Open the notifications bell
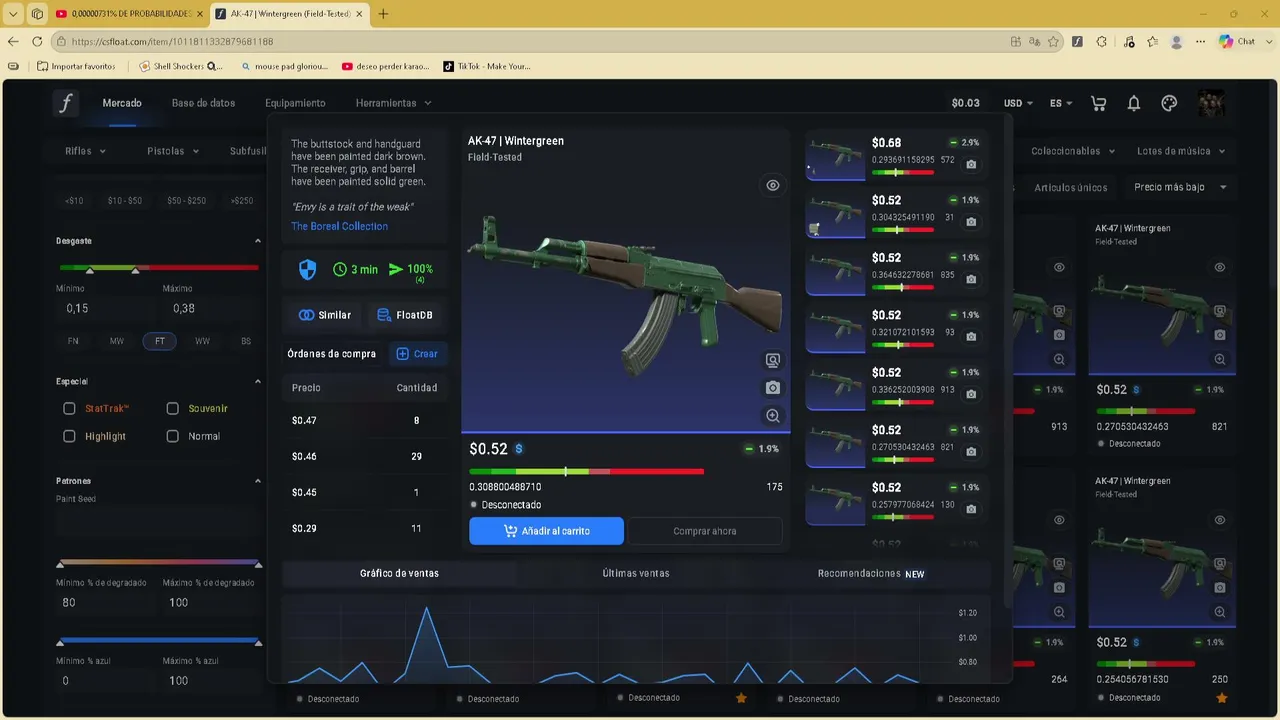 coord(1134,103)
